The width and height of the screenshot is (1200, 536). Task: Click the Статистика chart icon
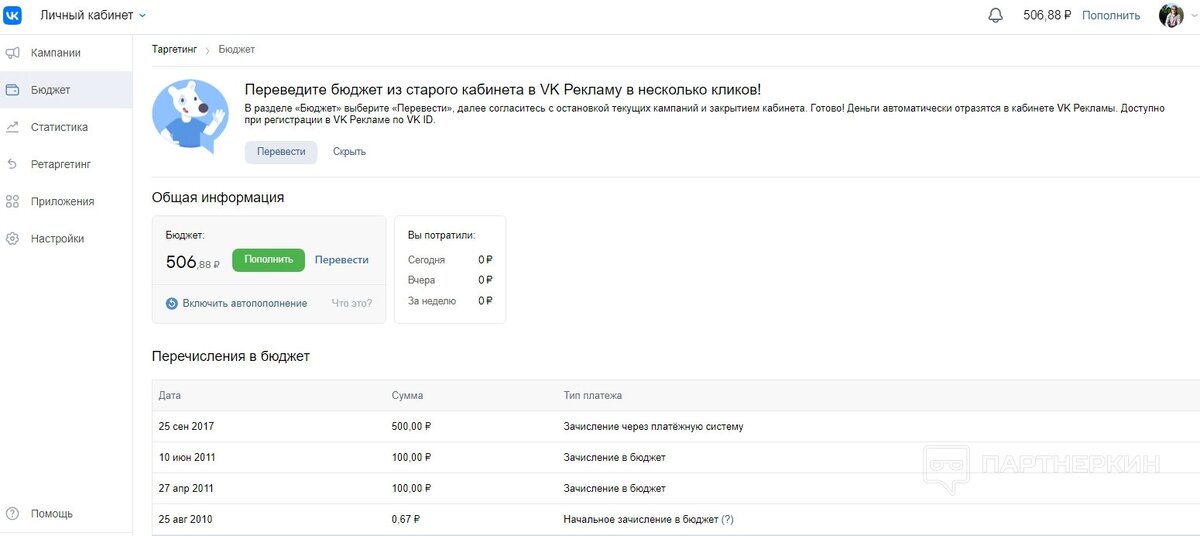(x=12, y=127)
